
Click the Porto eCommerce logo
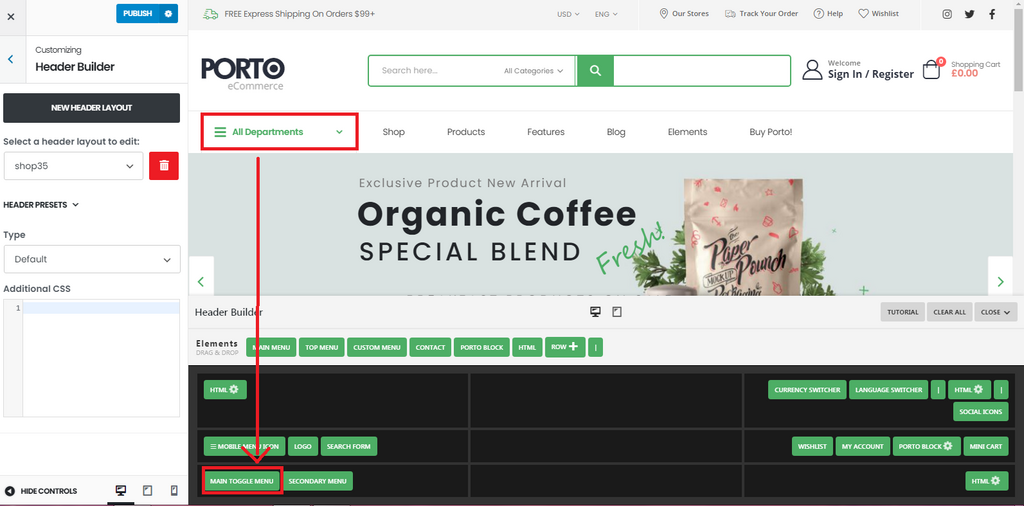[x=243, y=73]
